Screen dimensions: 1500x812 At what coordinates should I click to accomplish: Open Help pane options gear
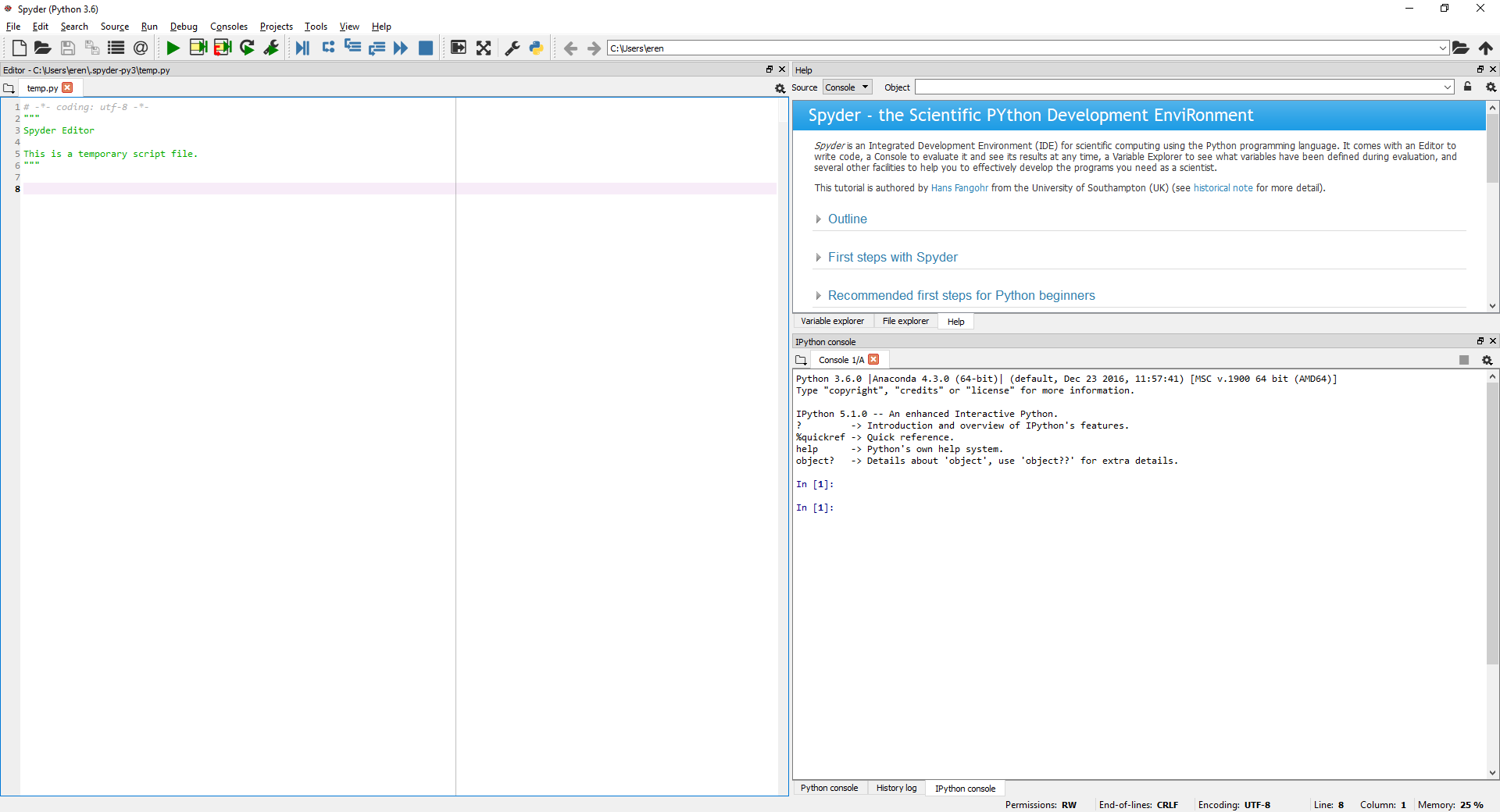coord(1491,87)
